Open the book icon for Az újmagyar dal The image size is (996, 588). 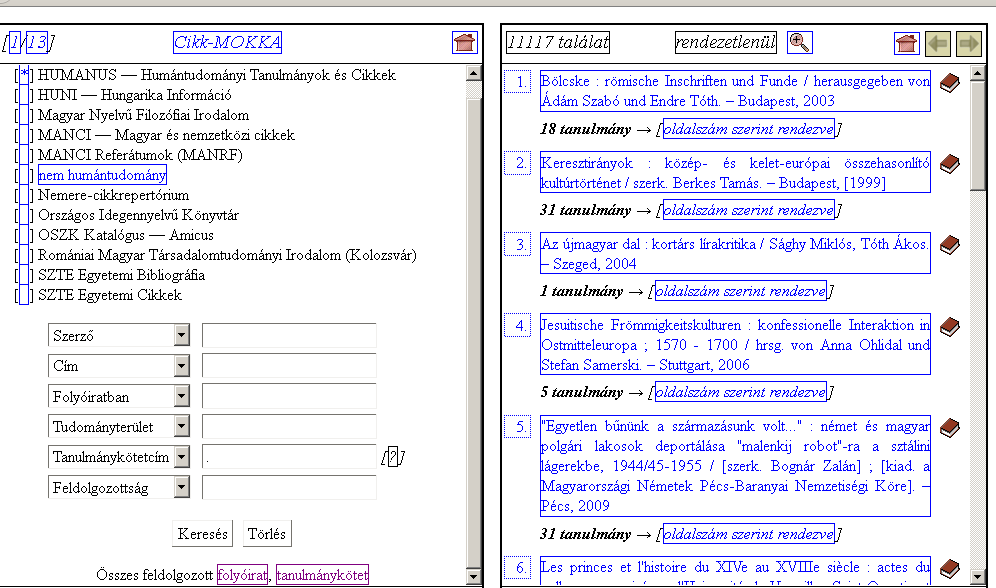tap(949, 245)
